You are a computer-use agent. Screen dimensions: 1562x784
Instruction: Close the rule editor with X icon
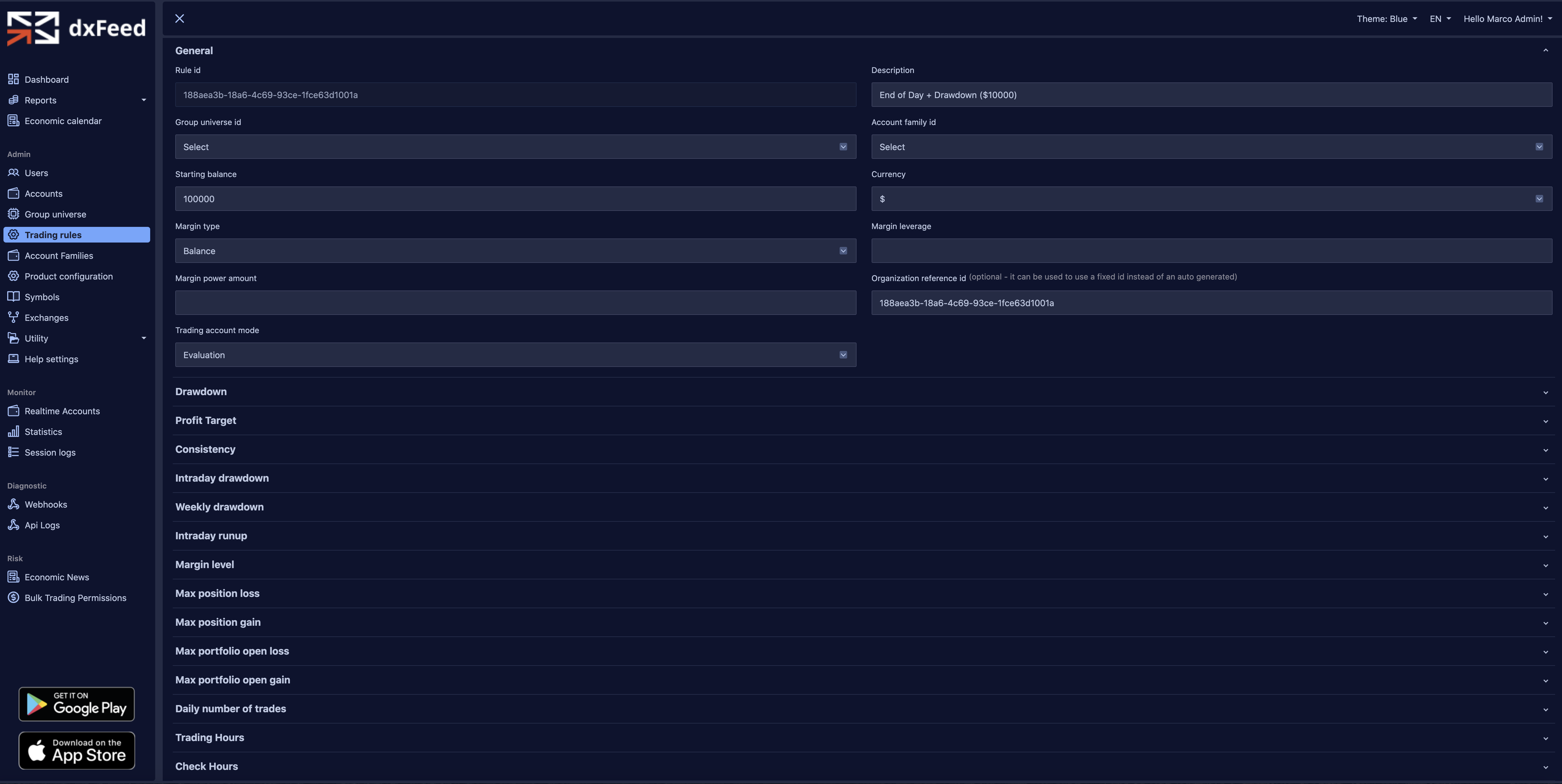(x=179, y=19)
